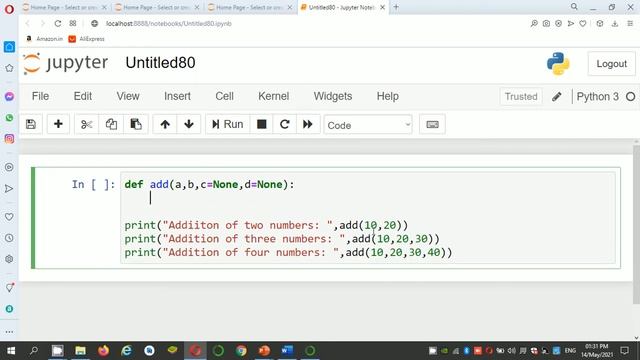
Task: Open a new browser tab
Action: pyautogui.click(x=396, y=7)
